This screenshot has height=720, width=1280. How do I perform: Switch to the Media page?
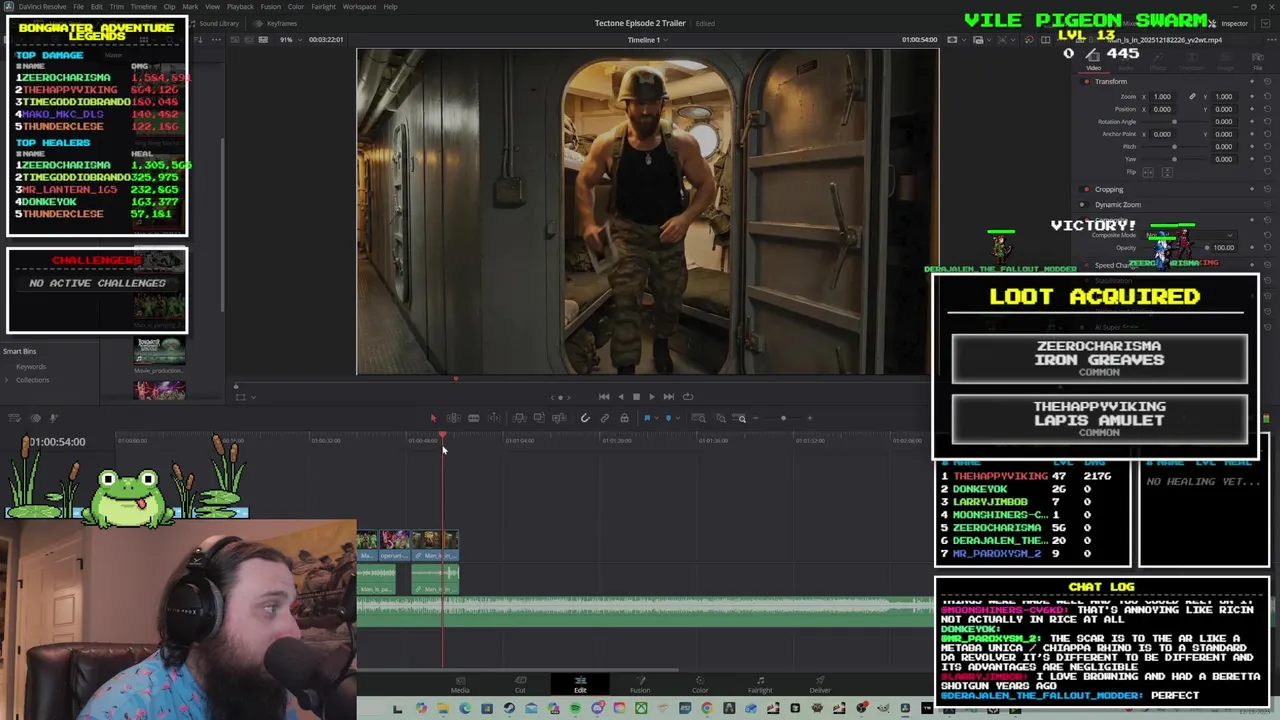(460, 685)
